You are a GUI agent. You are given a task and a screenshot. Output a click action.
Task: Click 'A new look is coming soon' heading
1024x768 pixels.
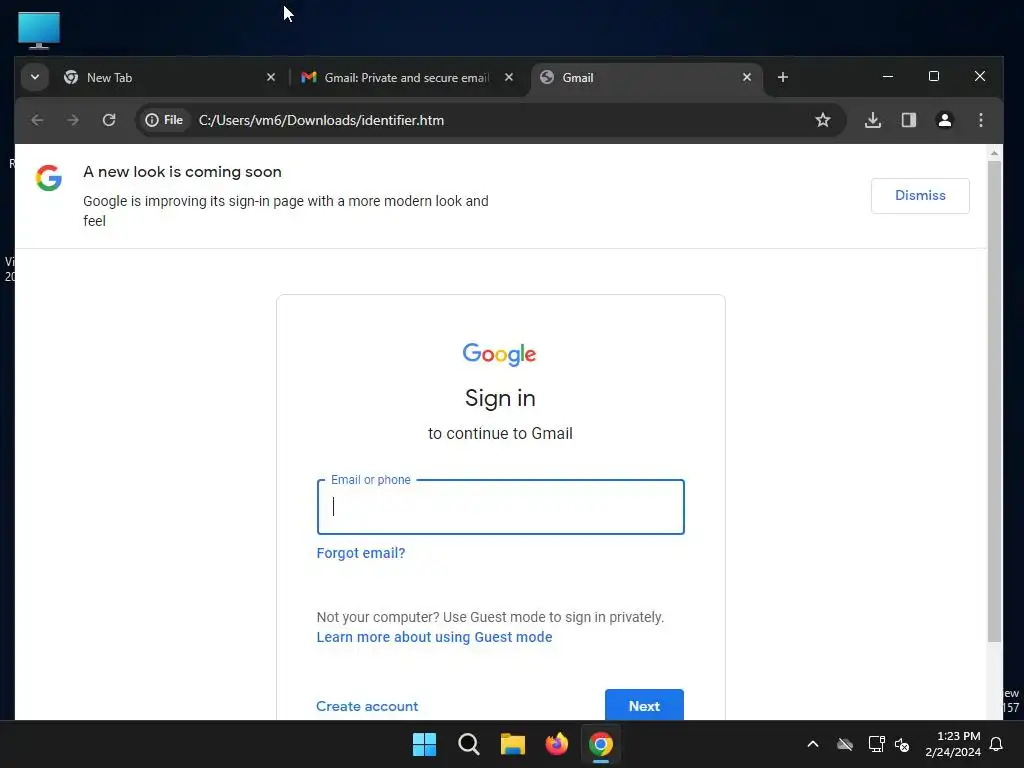(x=182, y=172)
